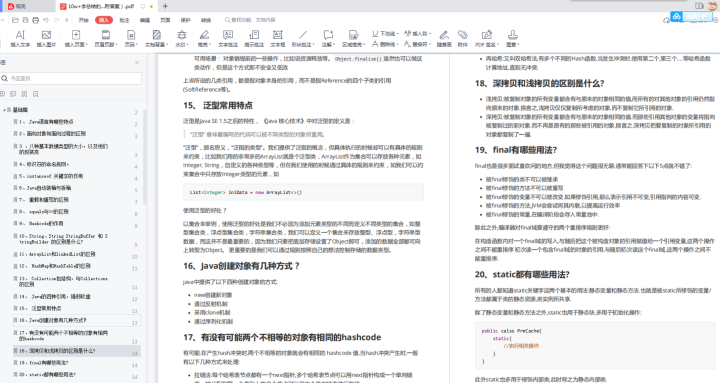Open the Insert Page (插入页面) tool
Screen dimensions: 720x383
[76, 39]
